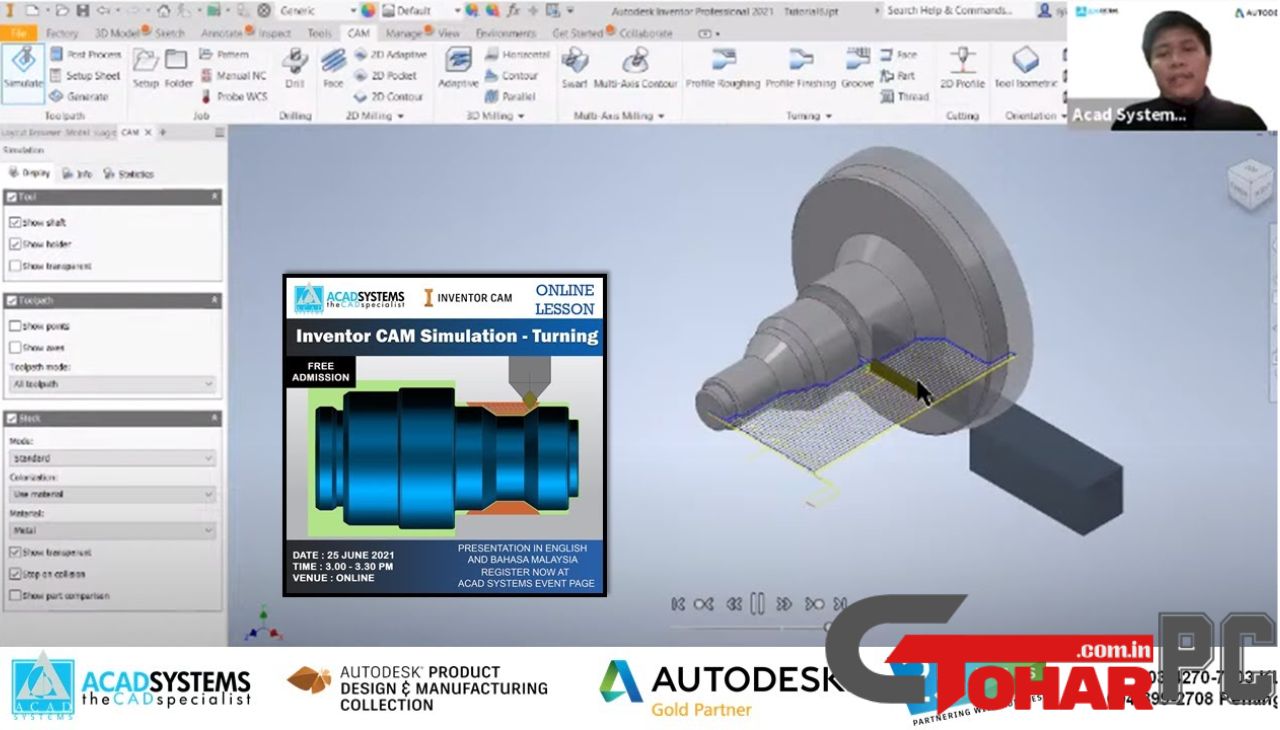Image resolution: width=1280 pixels, height=730 pixels.
Task: Enable Show transparent under Tool section
Action: [x=15, y=266]
